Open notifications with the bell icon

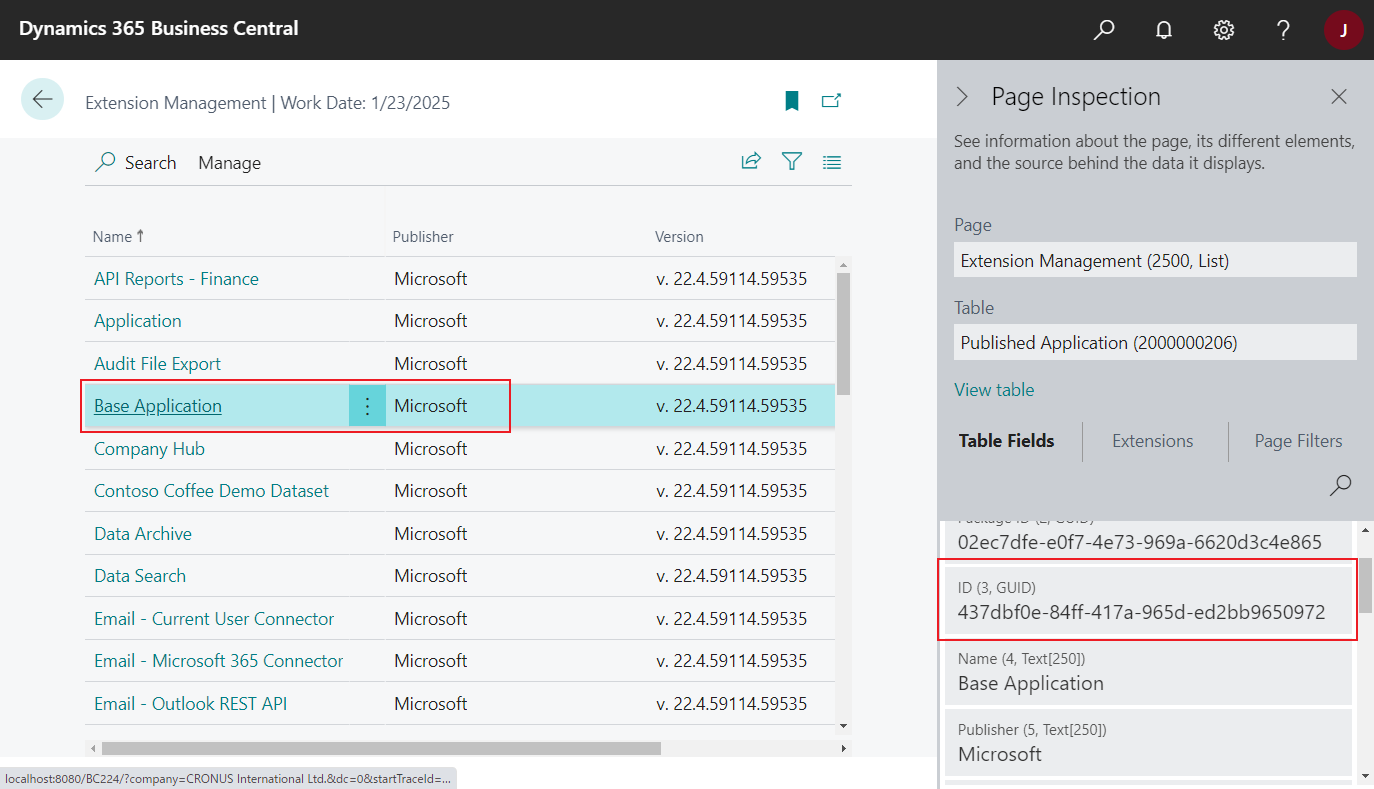(1163, 29)
